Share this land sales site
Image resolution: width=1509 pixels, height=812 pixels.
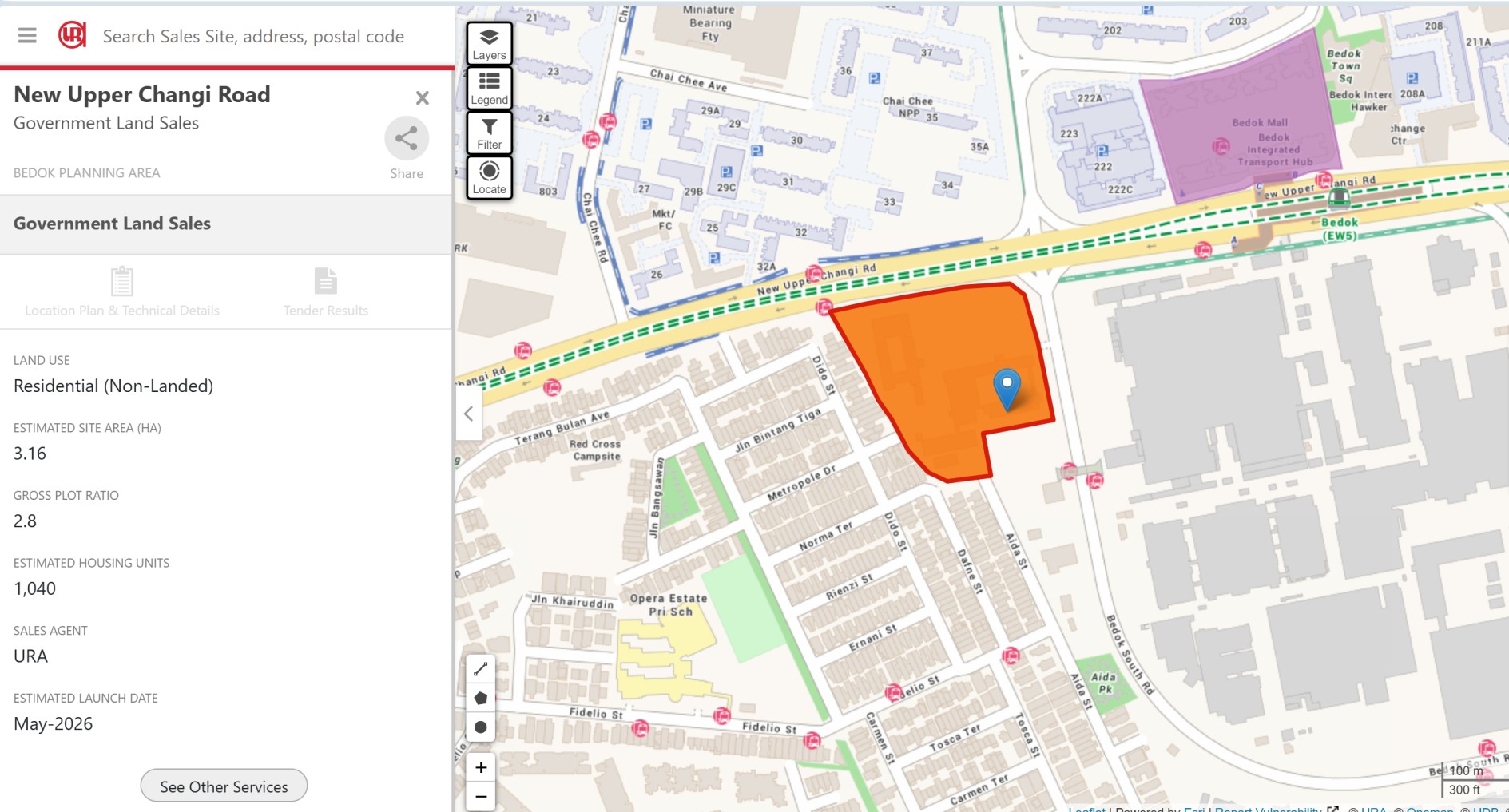407,149
